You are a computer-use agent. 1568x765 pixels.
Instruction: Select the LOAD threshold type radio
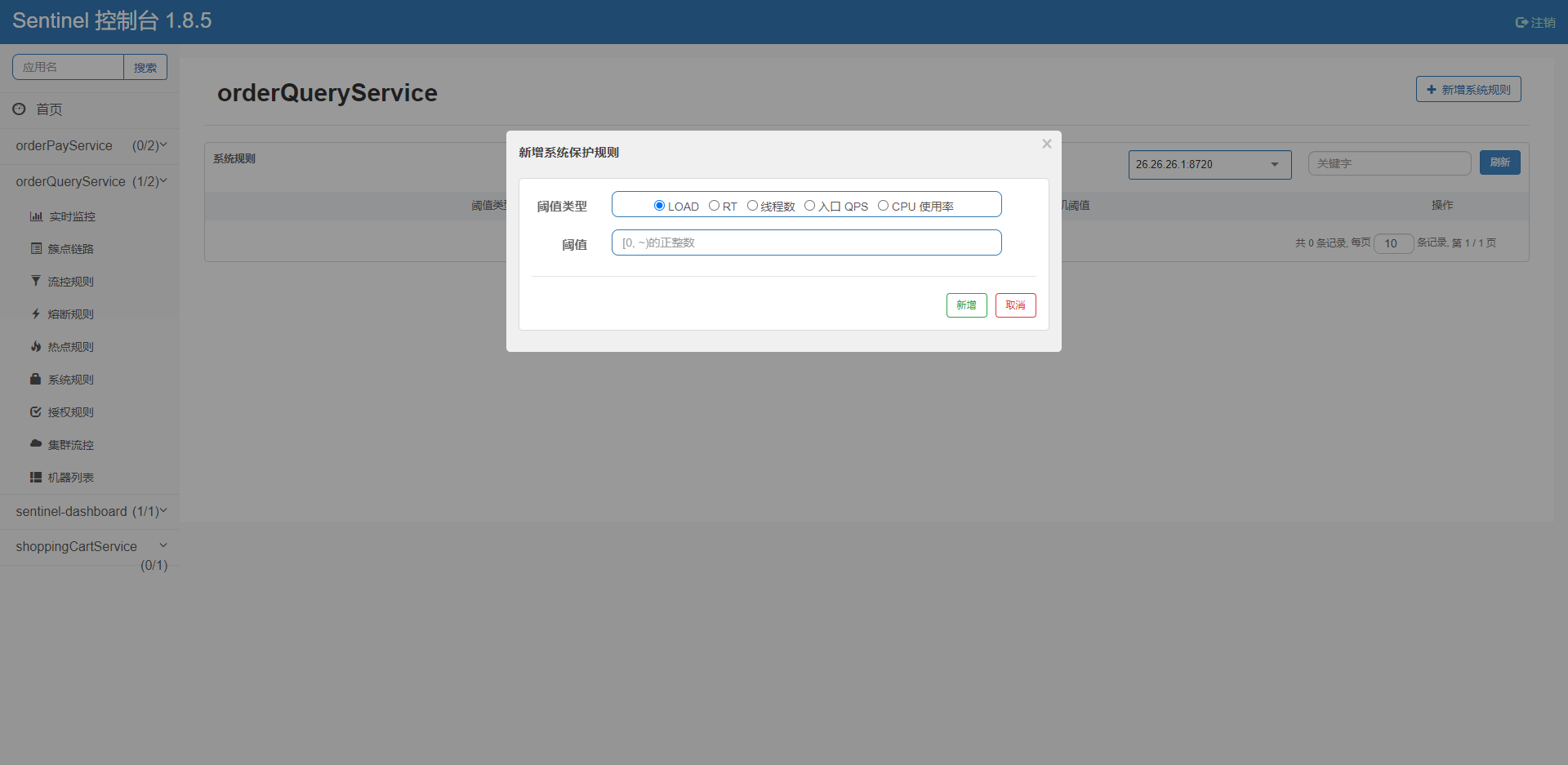659,206
